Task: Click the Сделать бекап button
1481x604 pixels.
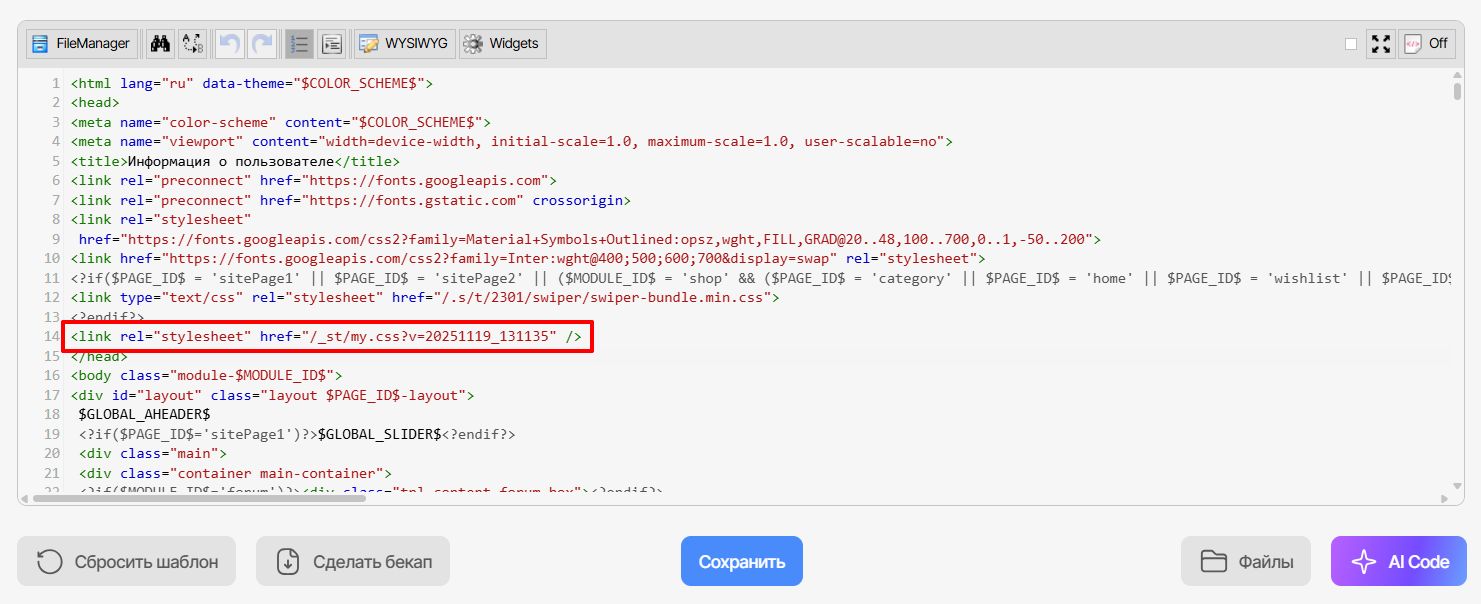Action: click(x=353, y=561)
